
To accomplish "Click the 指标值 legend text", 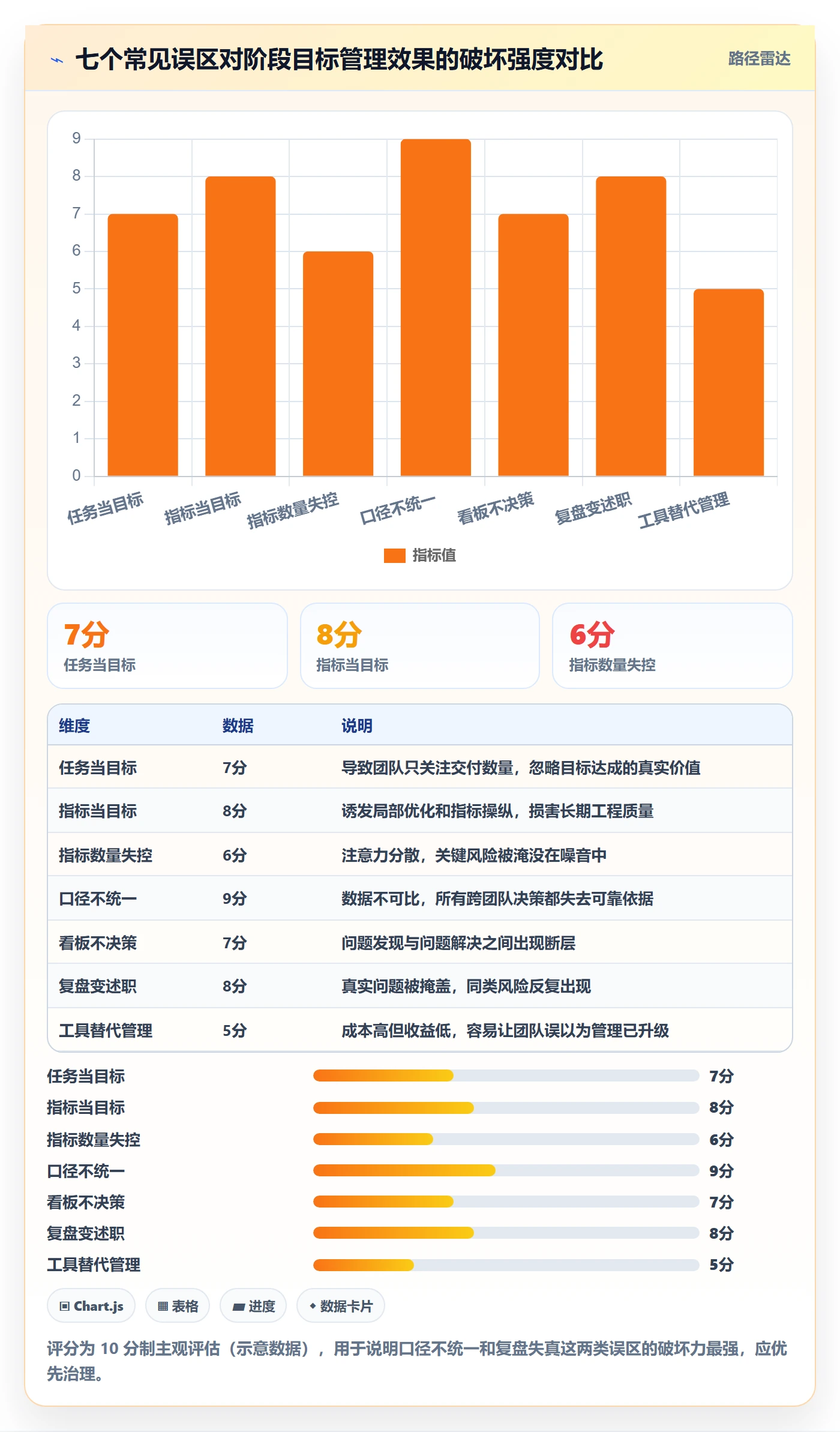I will click(434, 556).
